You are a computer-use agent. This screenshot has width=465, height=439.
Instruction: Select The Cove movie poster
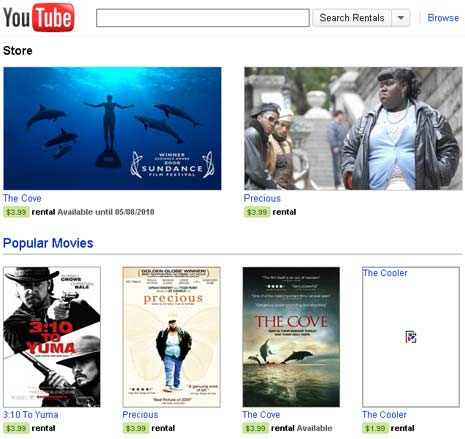point(291,337)
